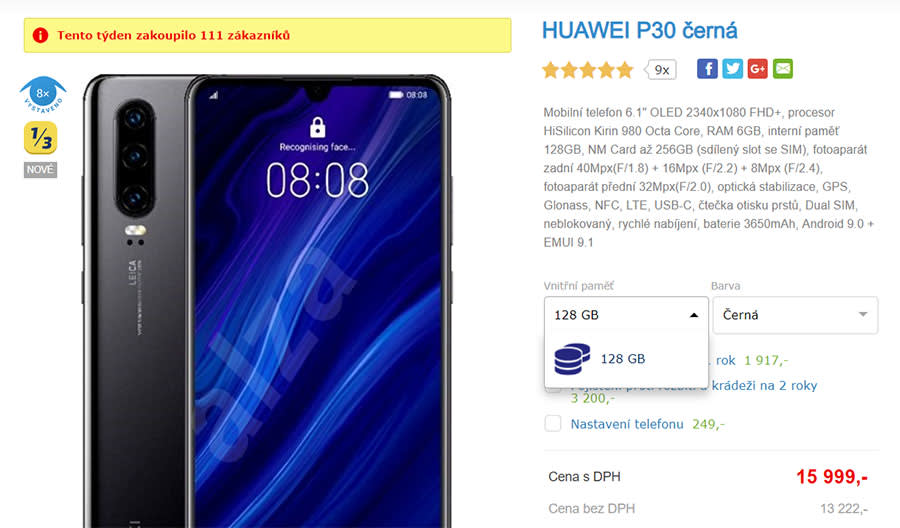Open the krádeži na 2 roky insurance link

[x=765, y=386]
